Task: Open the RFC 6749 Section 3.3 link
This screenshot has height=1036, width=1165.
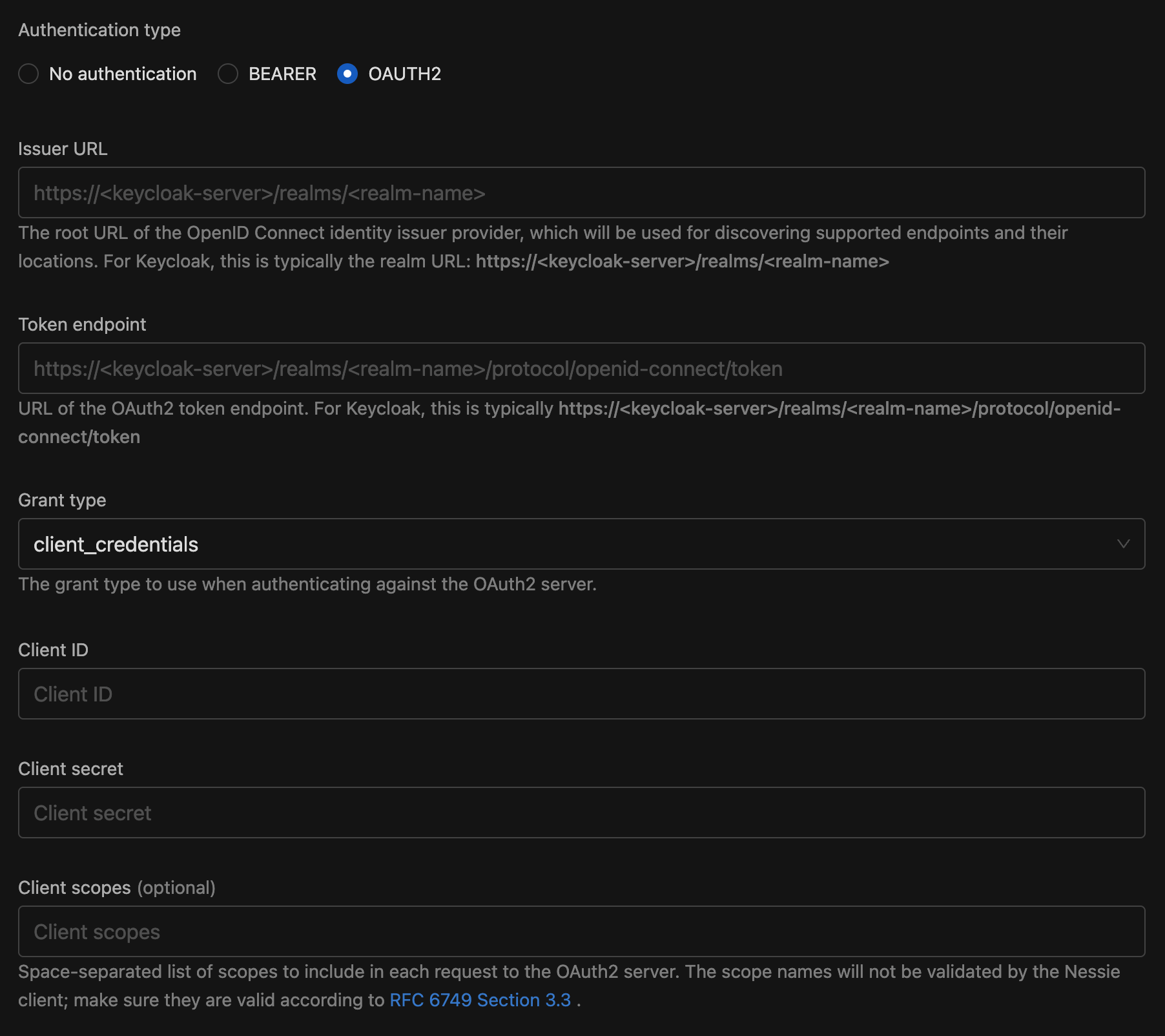Action: (480, 1000)
